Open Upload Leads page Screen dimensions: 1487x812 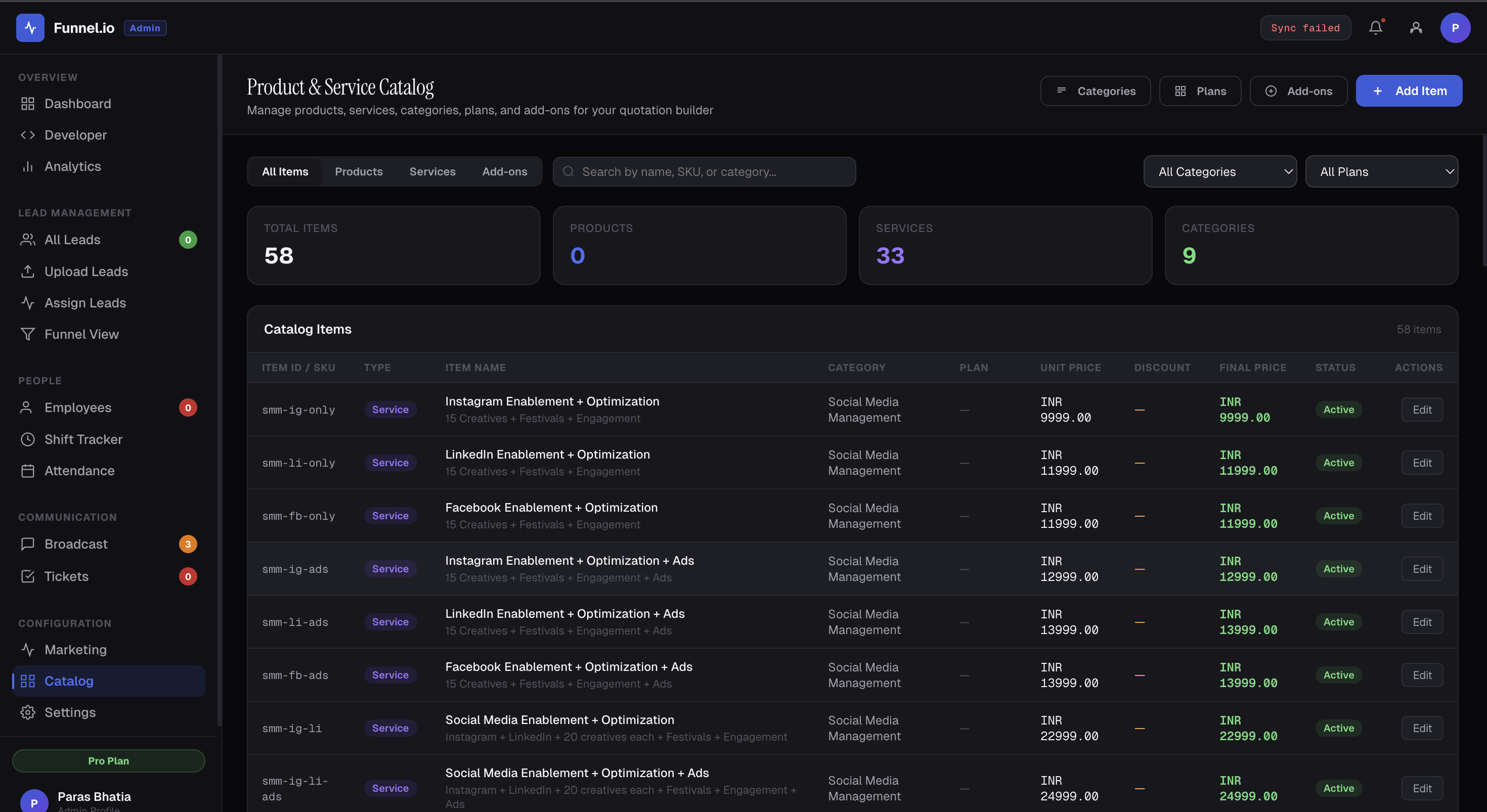click(x=109, y=271)
